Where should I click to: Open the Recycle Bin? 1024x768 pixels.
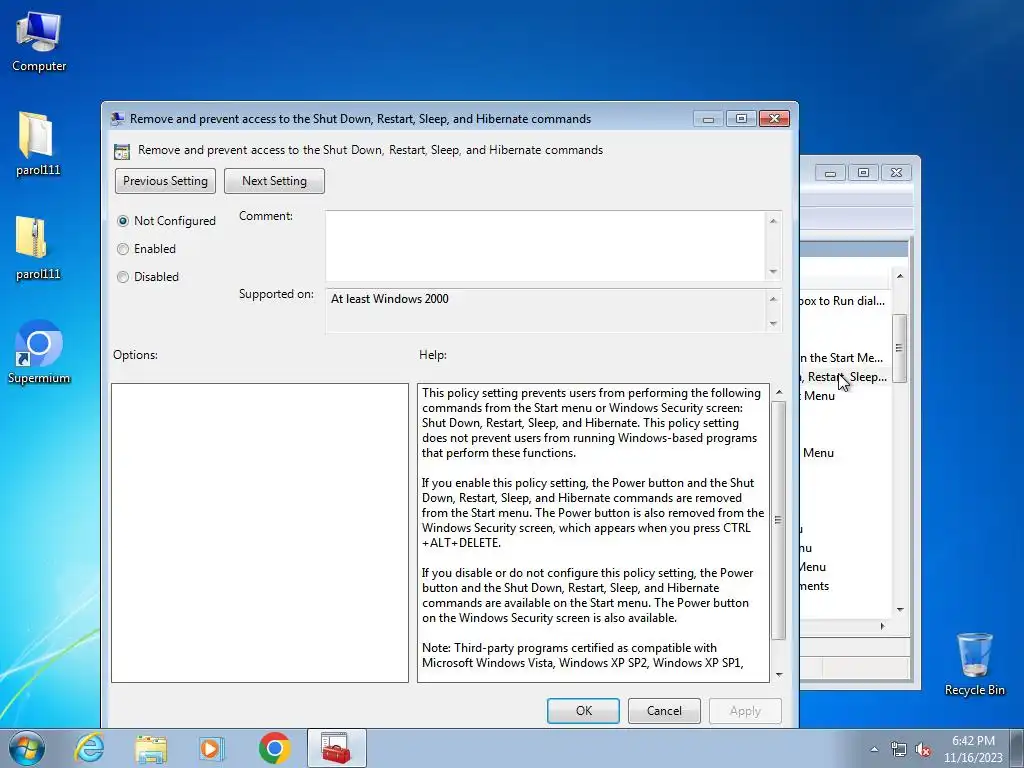[x=974, y=664]
